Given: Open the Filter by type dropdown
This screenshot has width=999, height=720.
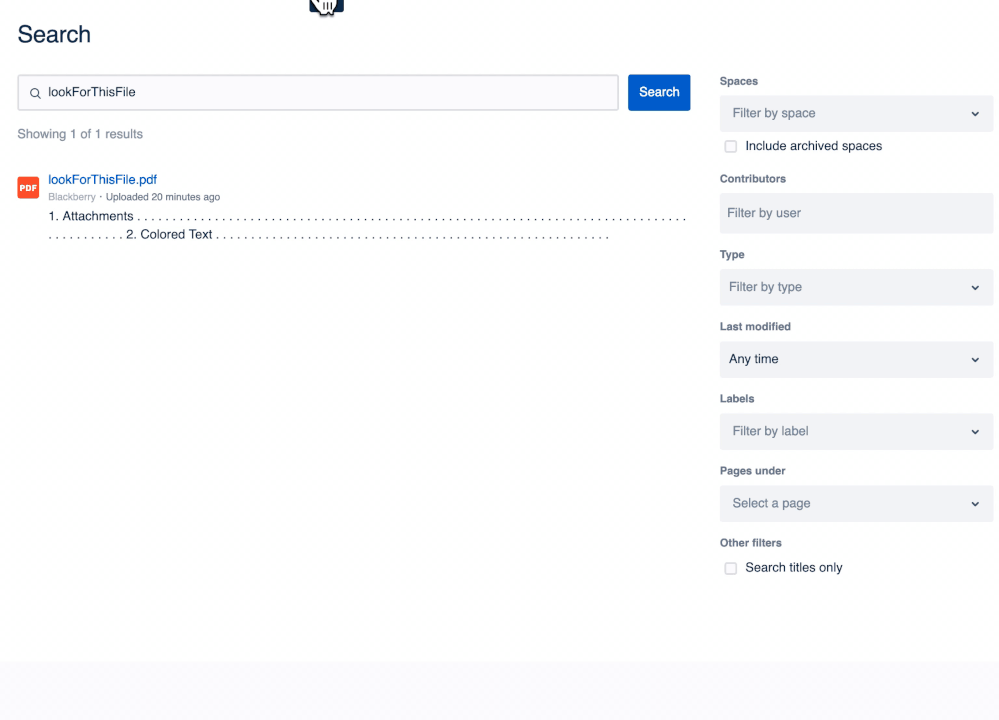Looking at the screenshot, I should [856, 287].
